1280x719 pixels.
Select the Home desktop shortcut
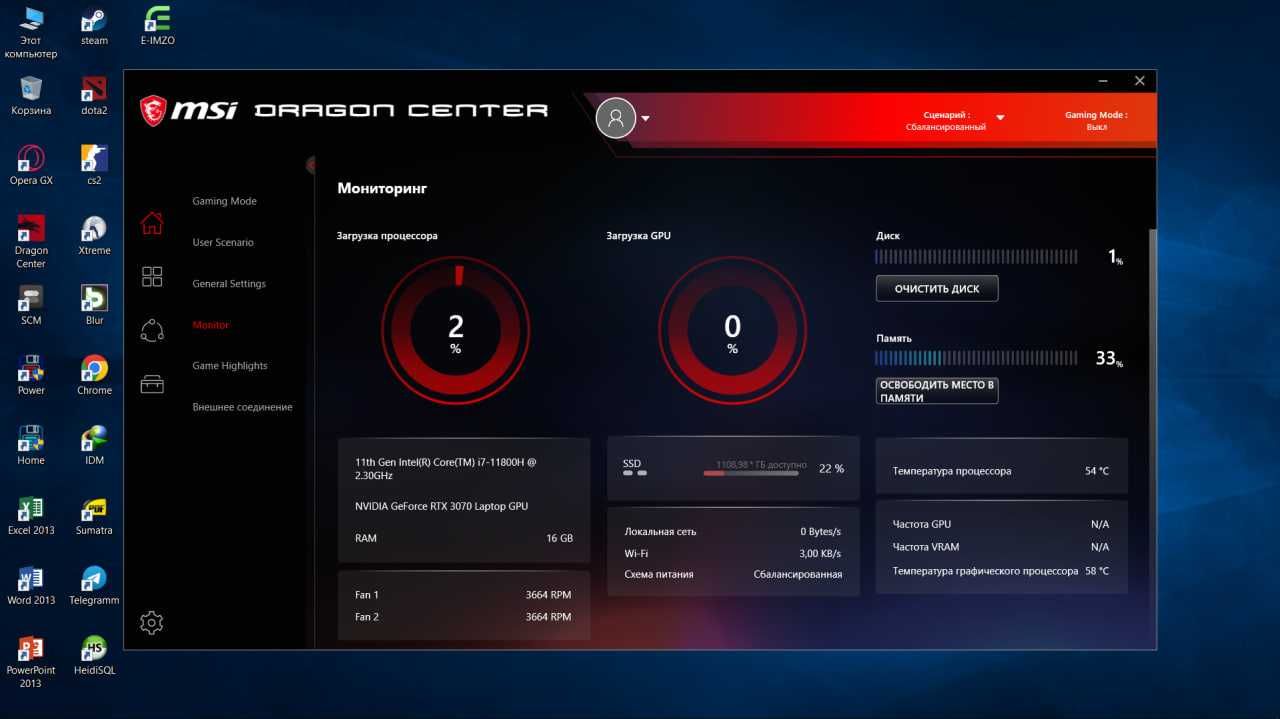(x=31, y=446)
